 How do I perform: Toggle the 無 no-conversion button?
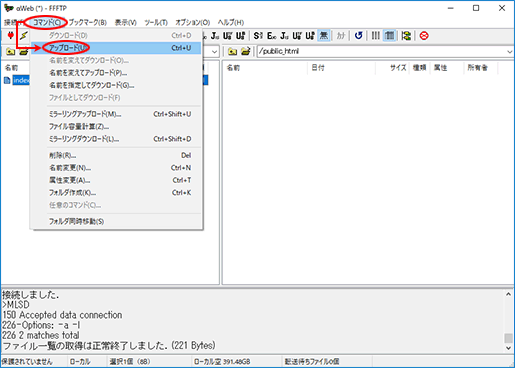(x=323, y=35)
